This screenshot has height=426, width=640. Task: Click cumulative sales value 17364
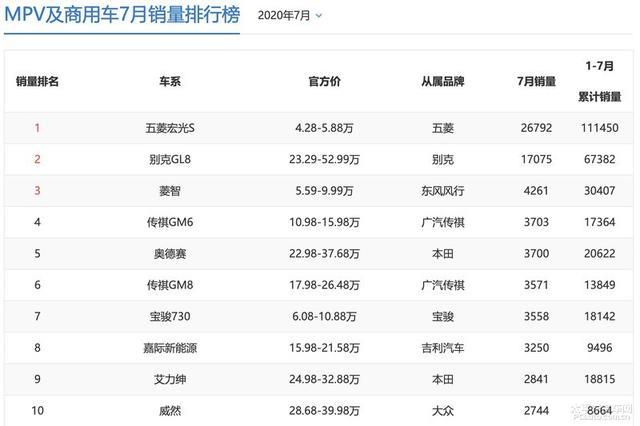600,222
